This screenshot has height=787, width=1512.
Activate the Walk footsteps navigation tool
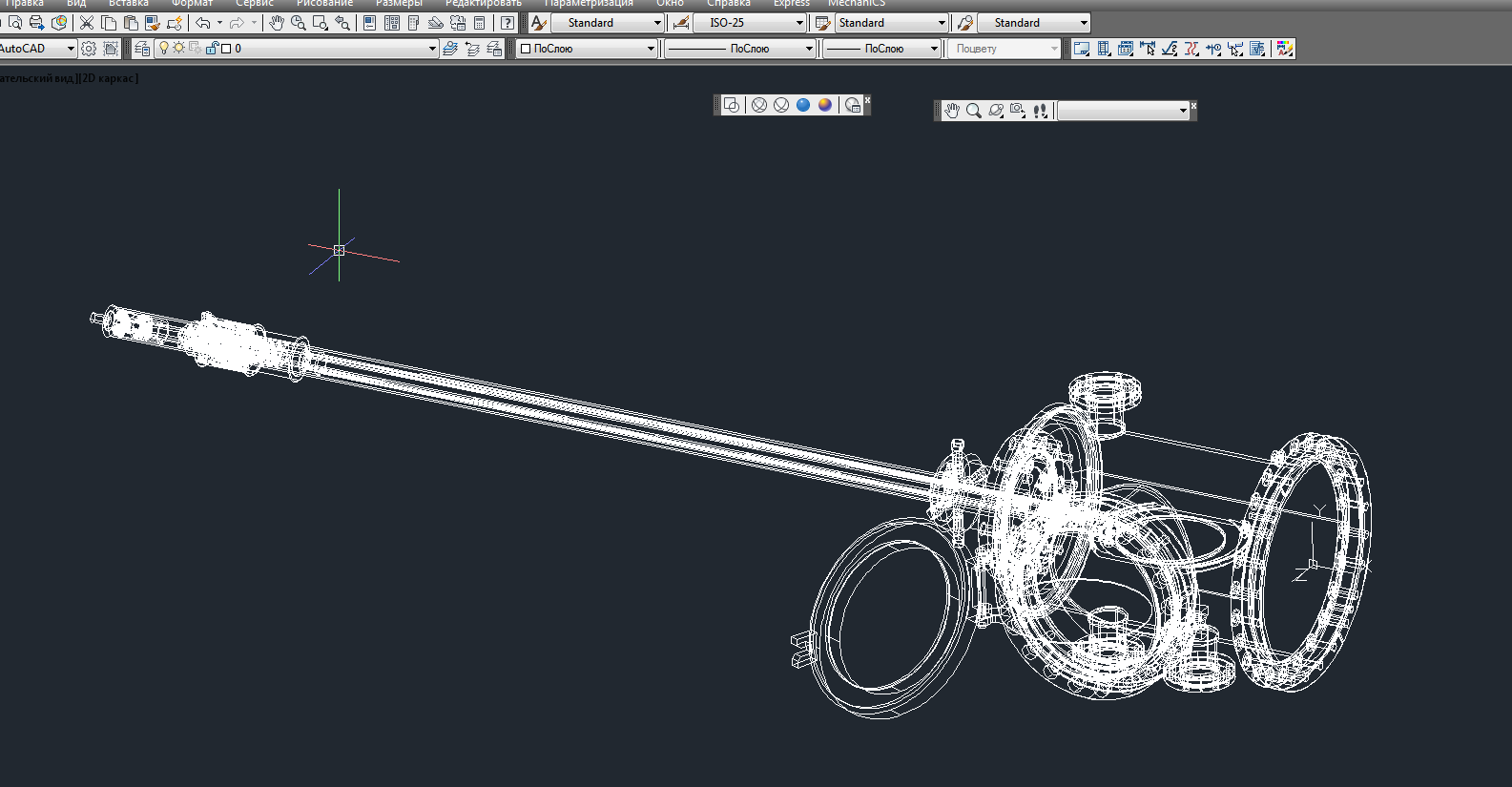[1040, 111]
